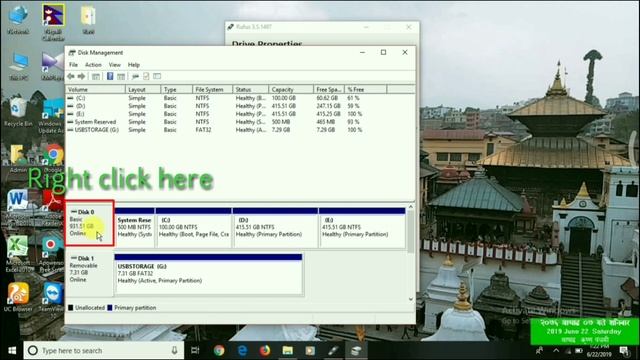640x360 pixels.
Task: Select the TeamViewer desktop icon
Action: [x=52, y=300]
